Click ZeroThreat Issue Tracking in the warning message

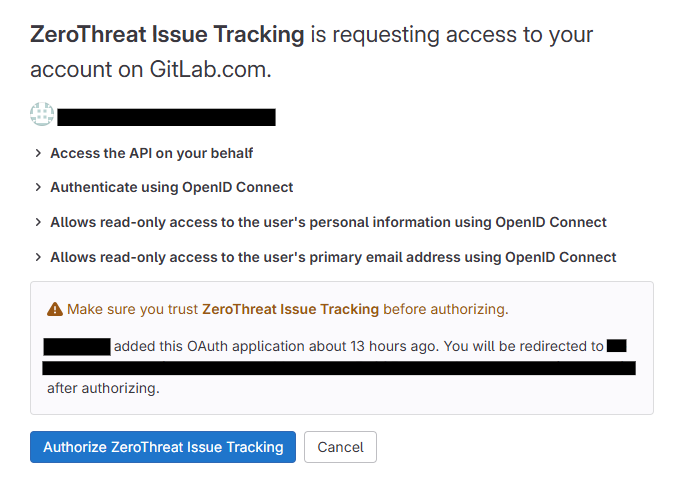[x=290, y=309]
